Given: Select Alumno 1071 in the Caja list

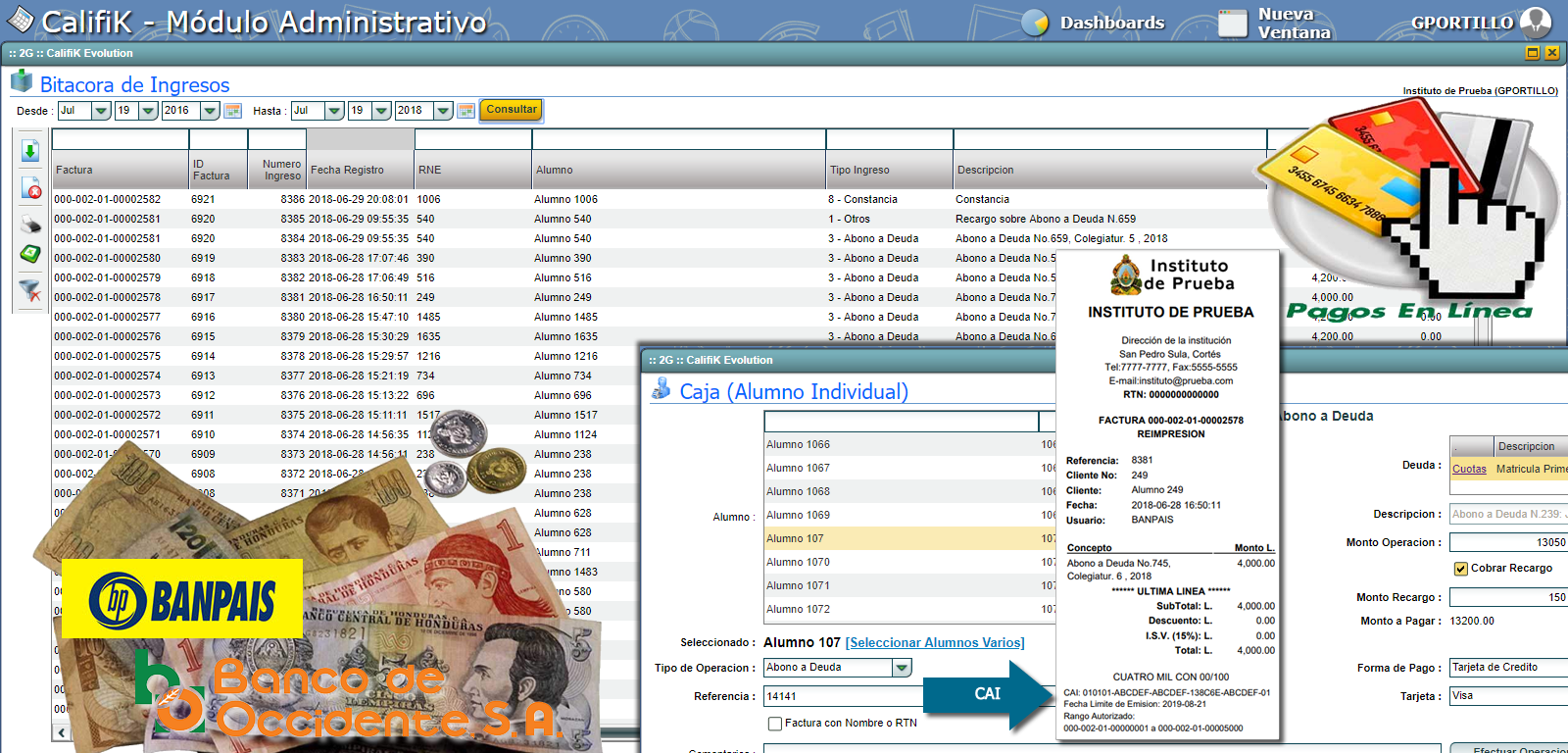Looking at the screenshot, I should click(909, 585).
